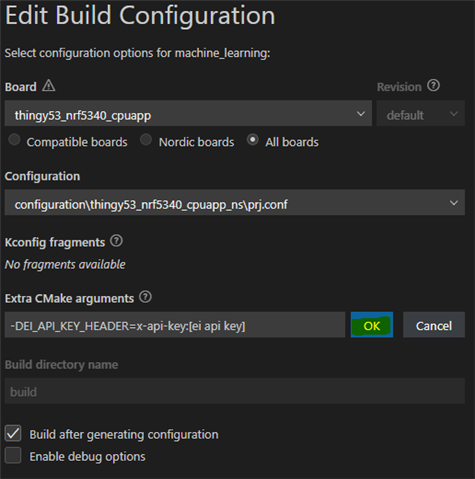This screenshot has width=475, height=479.
Task: Expand the Revision default dropdown
Action: (x=421, y=113)
